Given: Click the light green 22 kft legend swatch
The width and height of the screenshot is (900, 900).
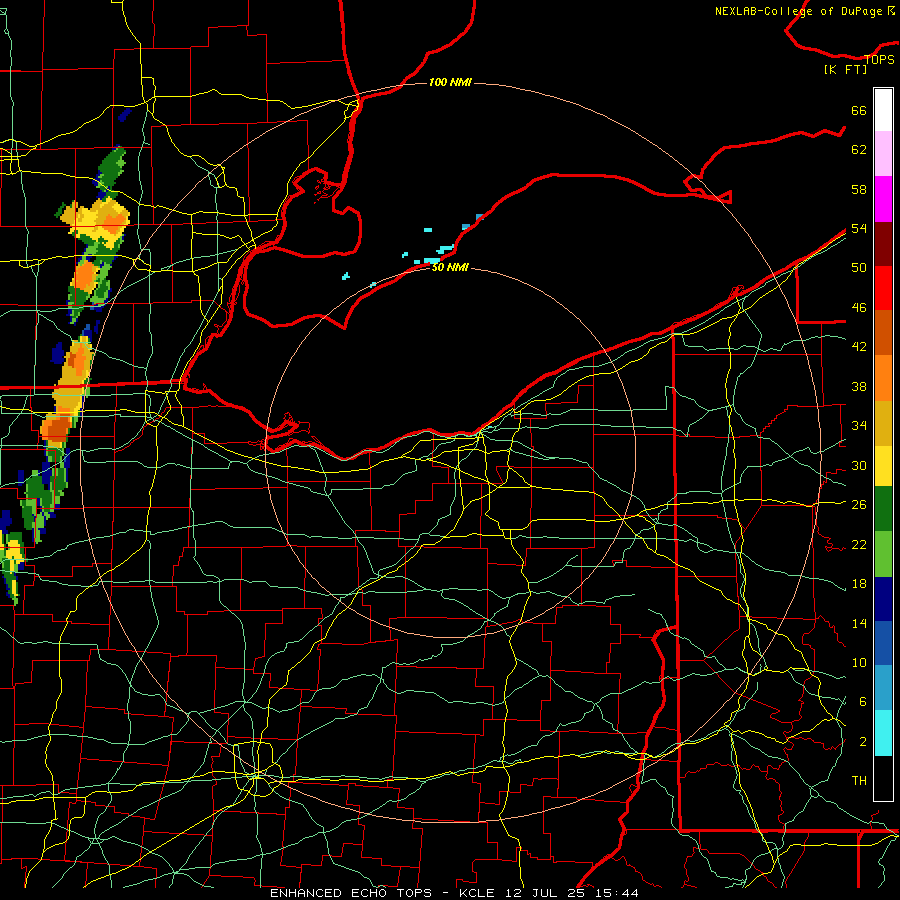Looking at the screenshot, I should click(883, 554).
